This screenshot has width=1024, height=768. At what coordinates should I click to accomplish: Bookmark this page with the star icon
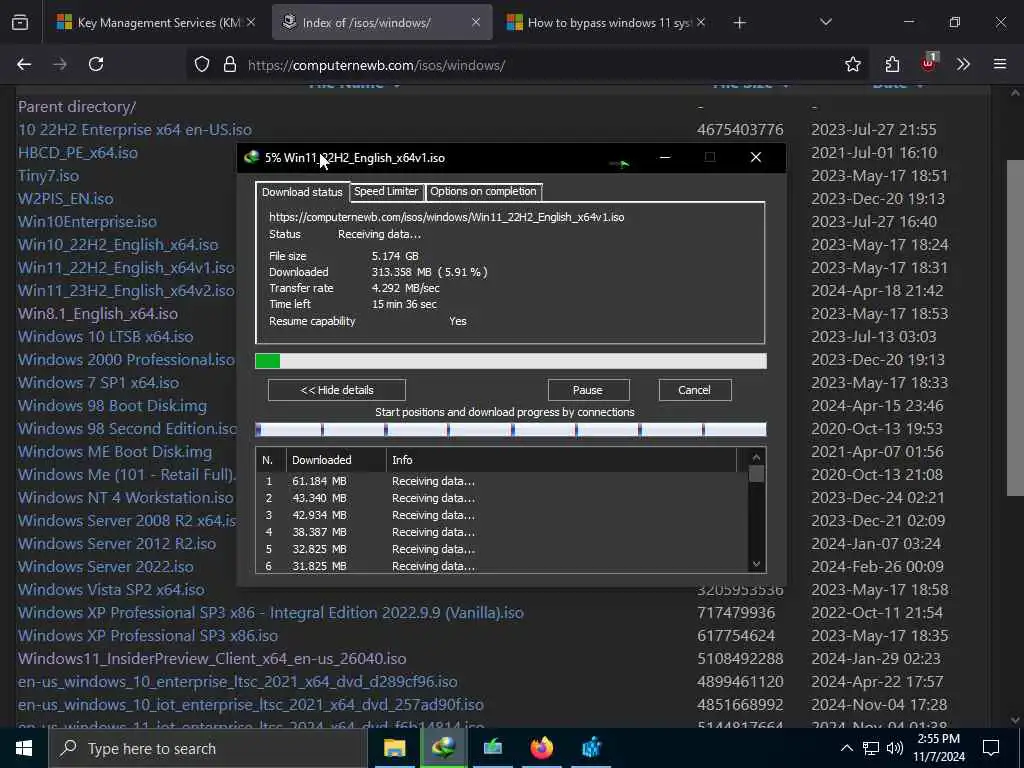coord(852,65)
